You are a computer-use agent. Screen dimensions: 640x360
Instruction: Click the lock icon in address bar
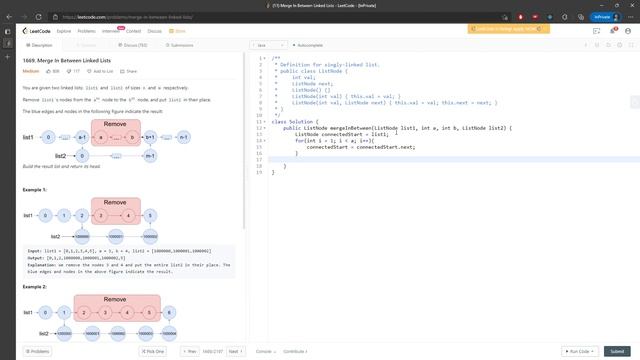[55, 17]
